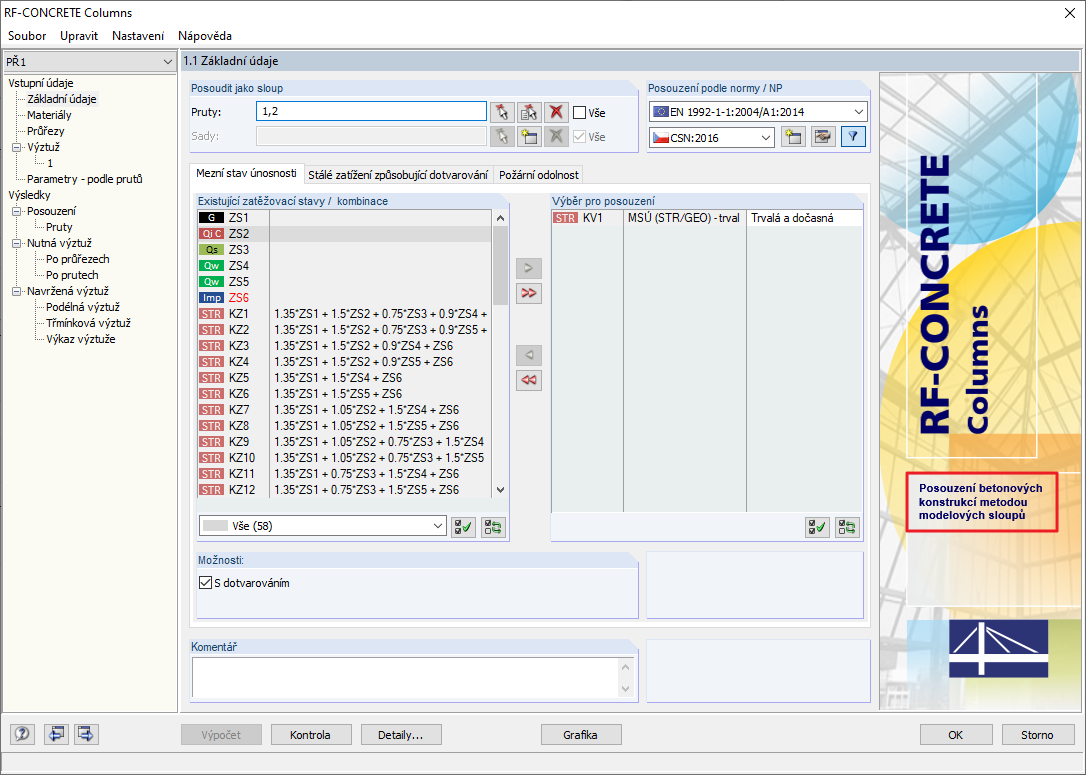Select Průřezy in the tree
This screenshot has height=775, width=1086.
[x=46, y=131]
